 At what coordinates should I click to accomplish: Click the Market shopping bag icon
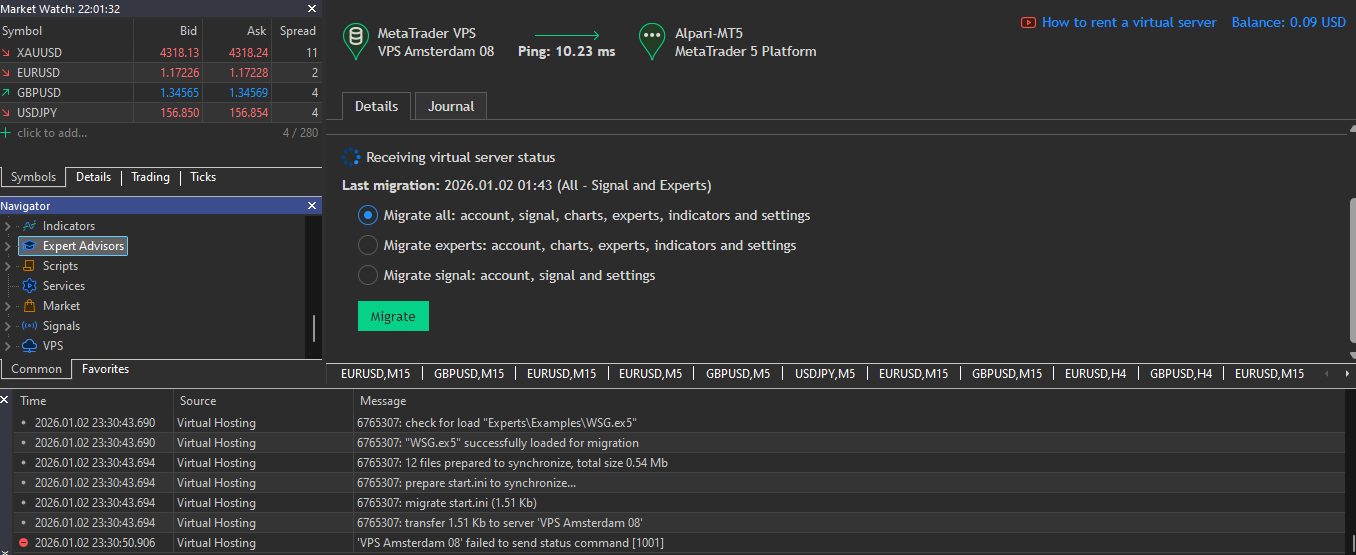(29, 306)
